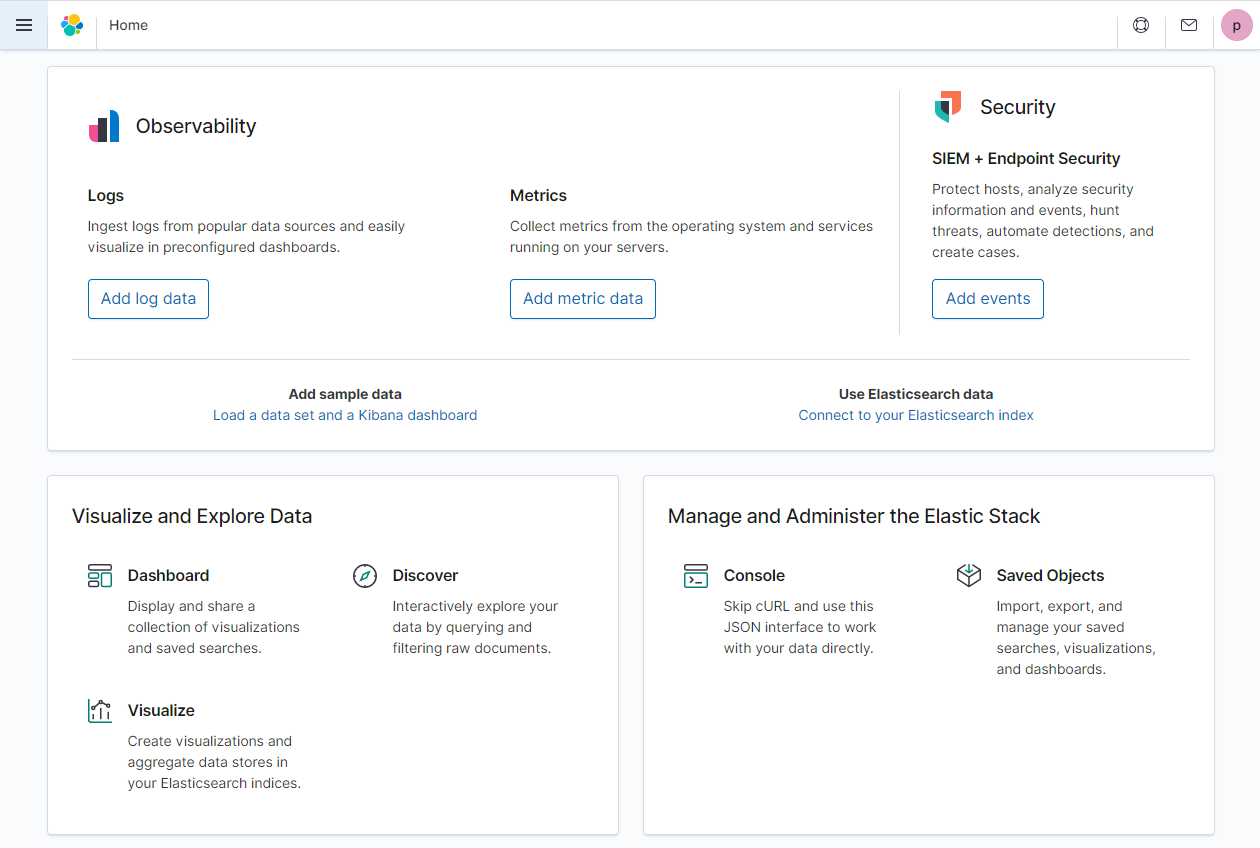Image resolution: width=1260 pixels, height=848 pixels.
Task: Click the Add log data button
Action: tap(148, 298)
